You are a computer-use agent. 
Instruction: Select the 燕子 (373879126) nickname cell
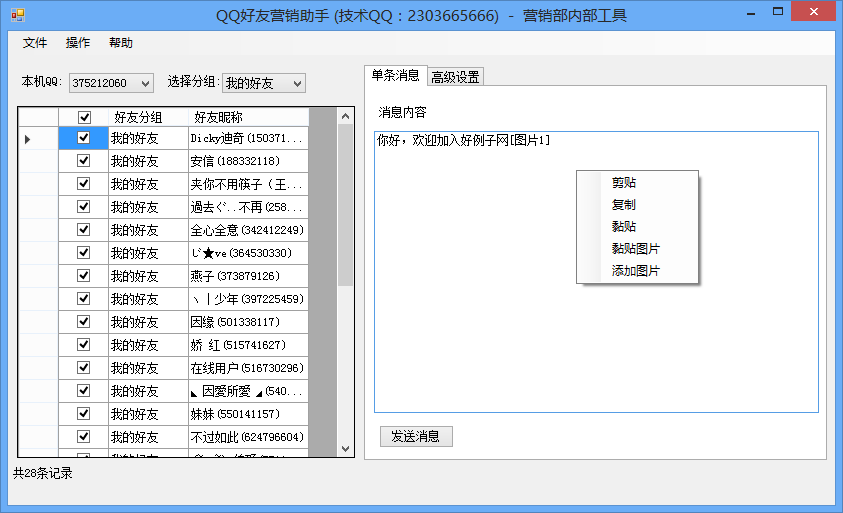pyautogui.click(x=248, y=276)
